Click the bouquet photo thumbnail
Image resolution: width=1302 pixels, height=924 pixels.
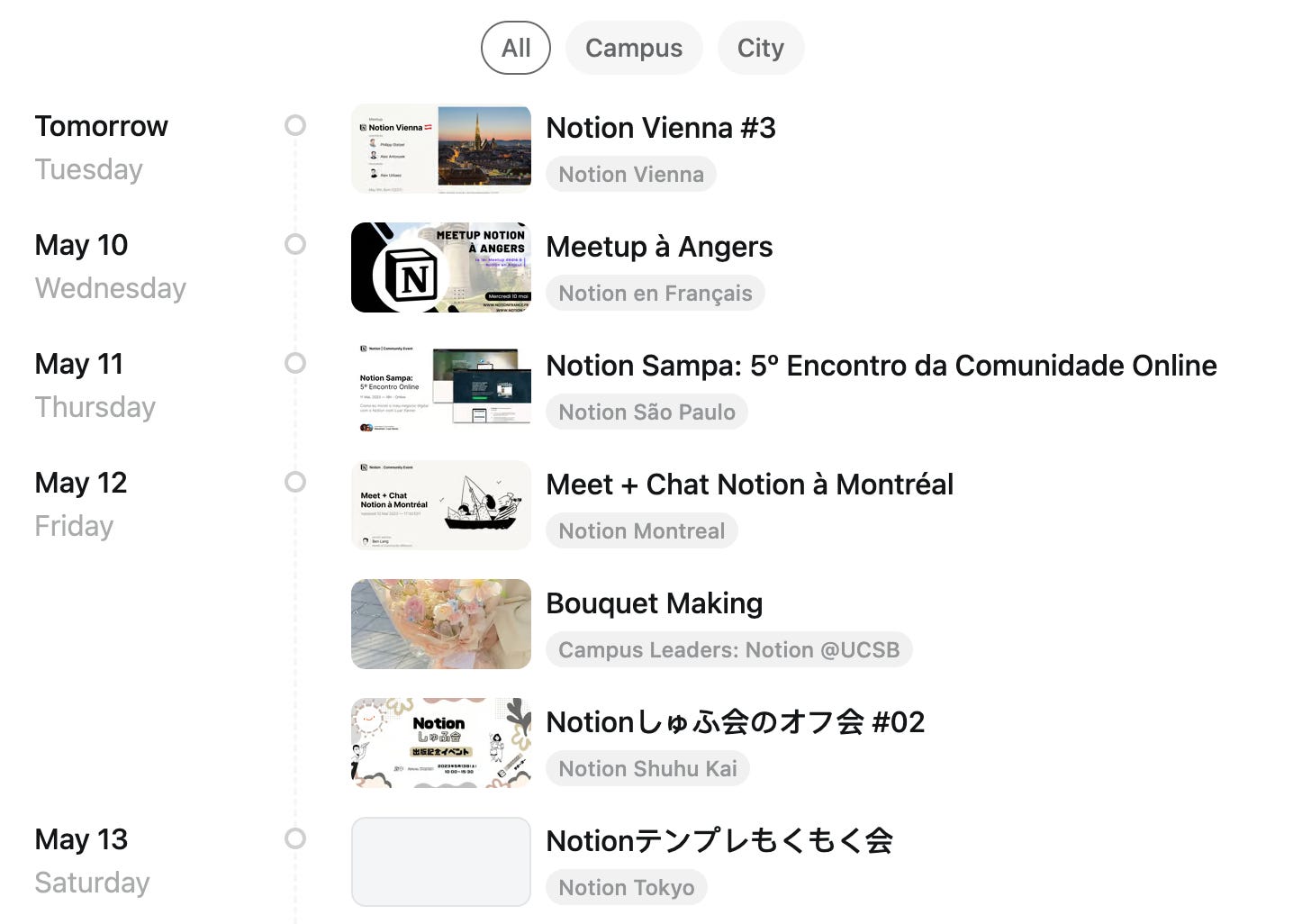(440, 624)
